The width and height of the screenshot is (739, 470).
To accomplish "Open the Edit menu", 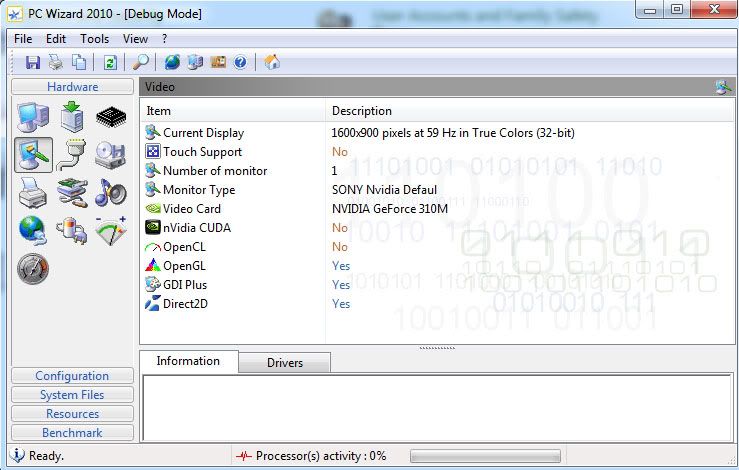I will pyautogui.click(x=56, y=39).
